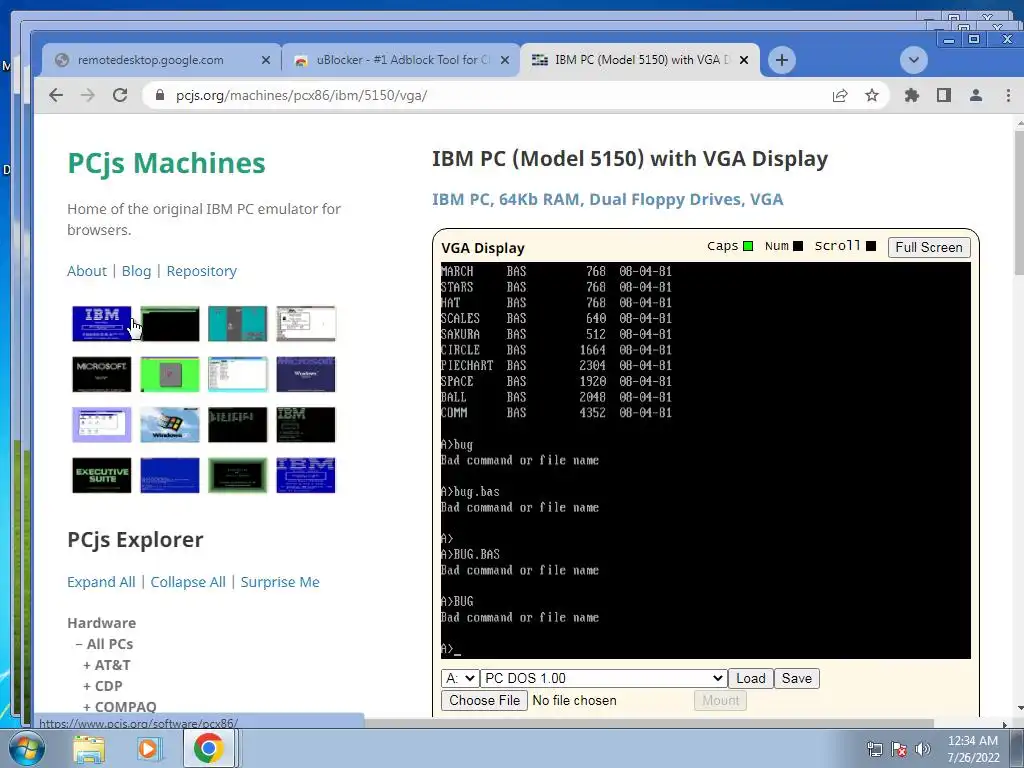
Task: Click Collapse All in PCjs Explorer
Action: (x=188, y=582)
